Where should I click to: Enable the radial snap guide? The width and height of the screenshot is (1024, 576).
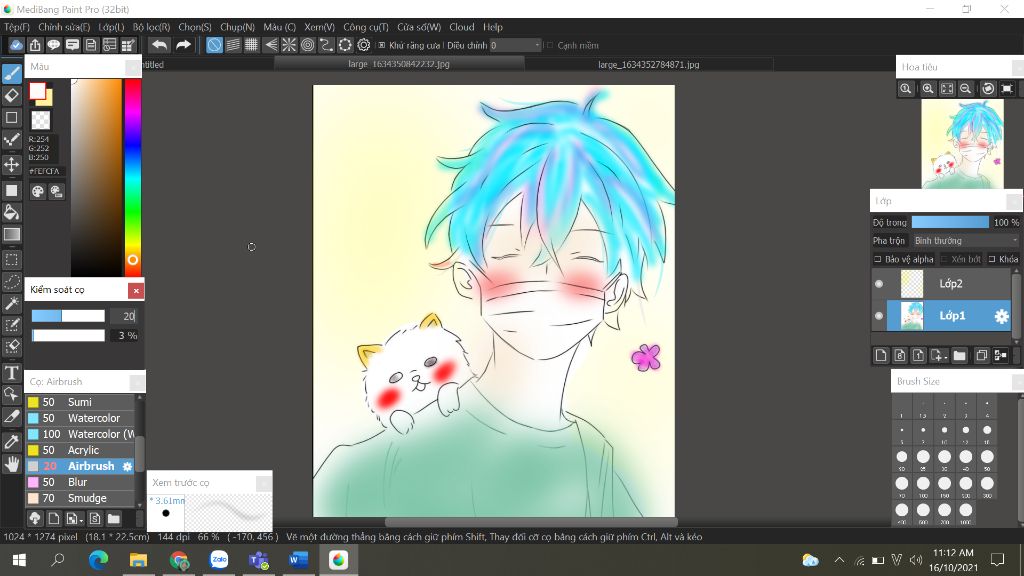(x=289, y=45)
